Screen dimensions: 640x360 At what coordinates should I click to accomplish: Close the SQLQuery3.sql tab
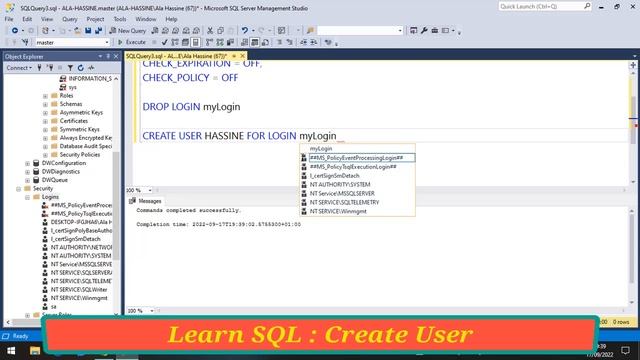[242, 56]
